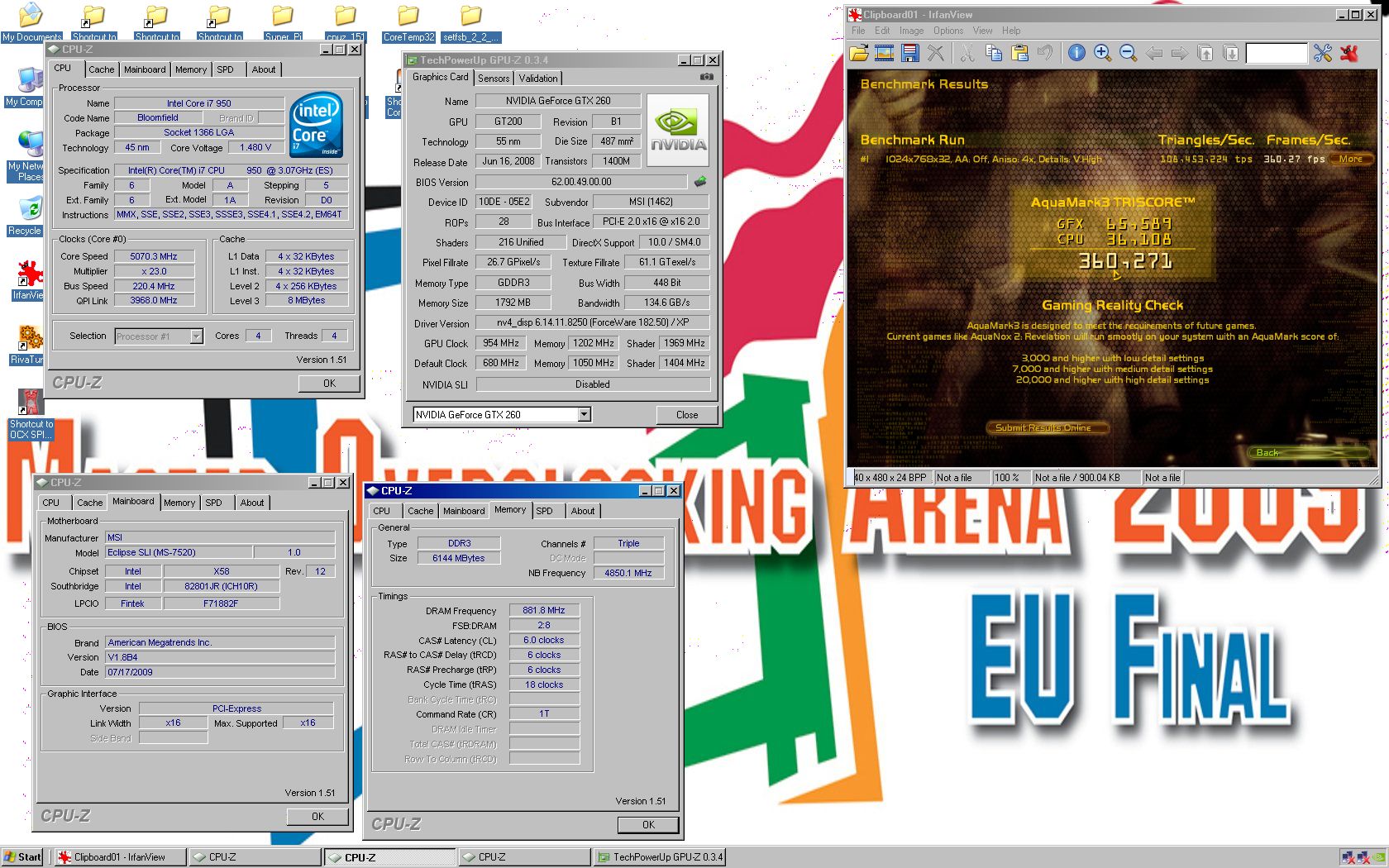The height and width of the screenshot is (868, 1389).
Task: Select the CoreTemp32 folder on desktop
Action: coord(408,22)
